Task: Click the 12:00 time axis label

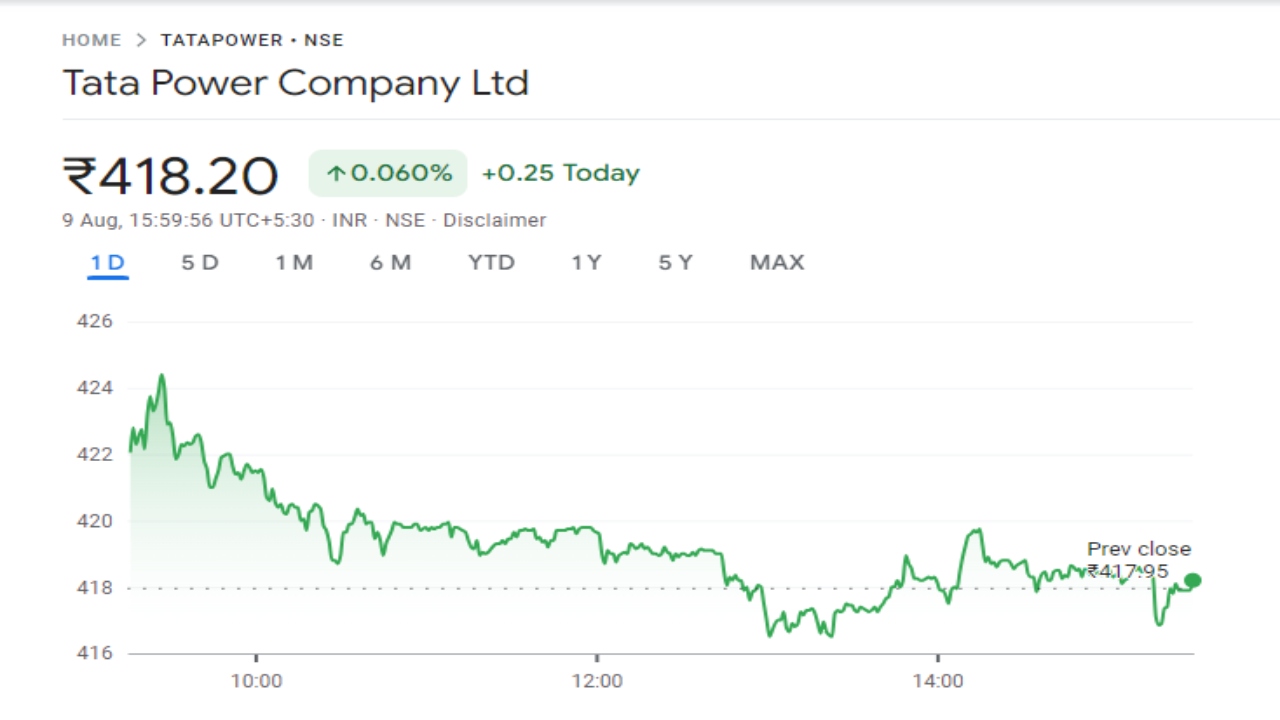Action: pyautogui.click(x=597, y=682)
